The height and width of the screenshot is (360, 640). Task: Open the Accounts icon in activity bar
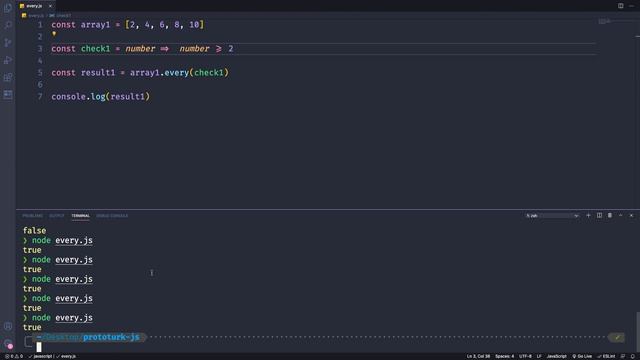[x=8, y=326]
